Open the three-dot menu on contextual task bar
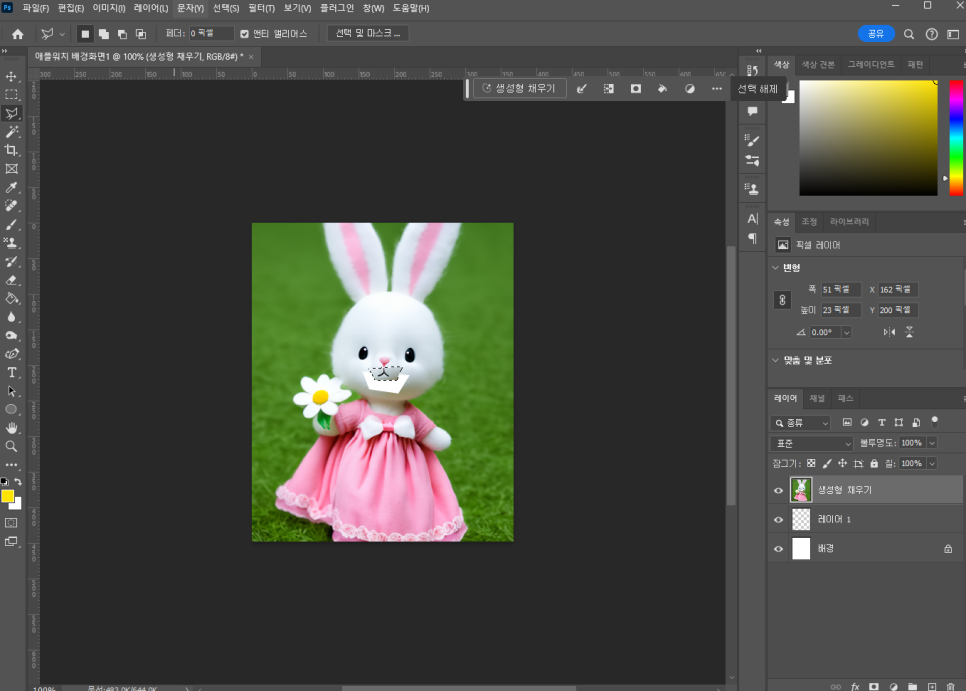966x691 pixels. (716, 89)
